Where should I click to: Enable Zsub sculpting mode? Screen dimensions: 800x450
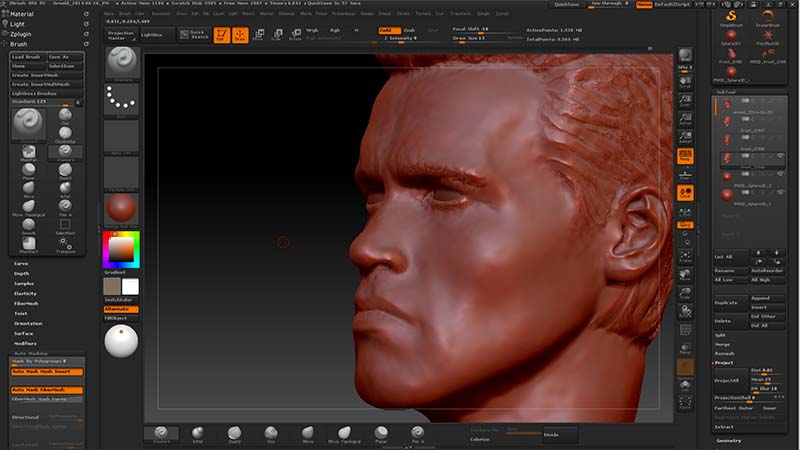[410, 30]
